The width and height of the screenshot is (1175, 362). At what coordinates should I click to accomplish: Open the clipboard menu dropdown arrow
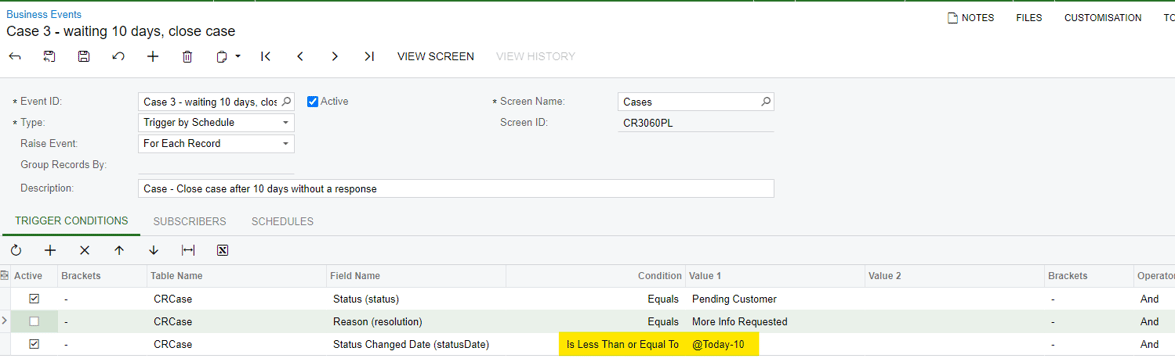(x=238, y=56)
